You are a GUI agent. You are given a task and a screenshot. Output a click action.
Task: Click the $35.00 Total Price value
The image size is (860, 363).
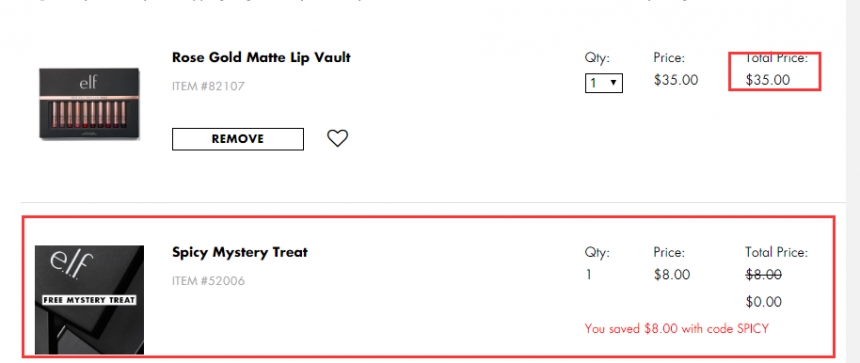pos(768,80)
